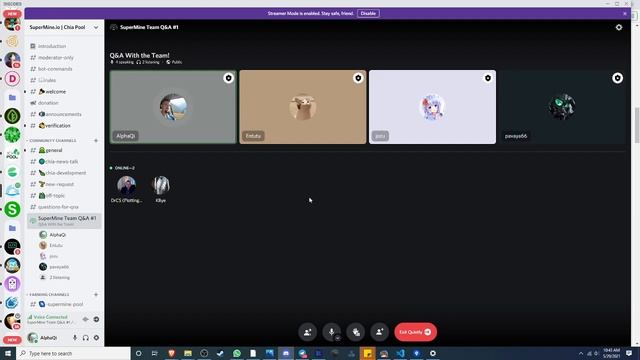Viewport: 640px width, 360px height.
Task: Disconnect from voice using the panel icon
Action: point(96,319)
